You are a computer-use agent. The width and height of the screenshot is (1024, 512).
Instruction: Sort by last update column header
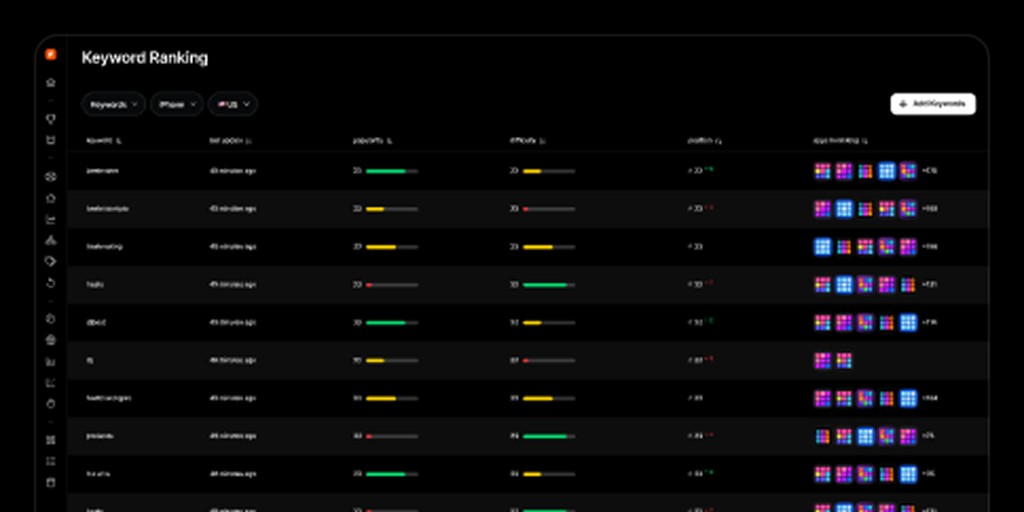point(229,141)
